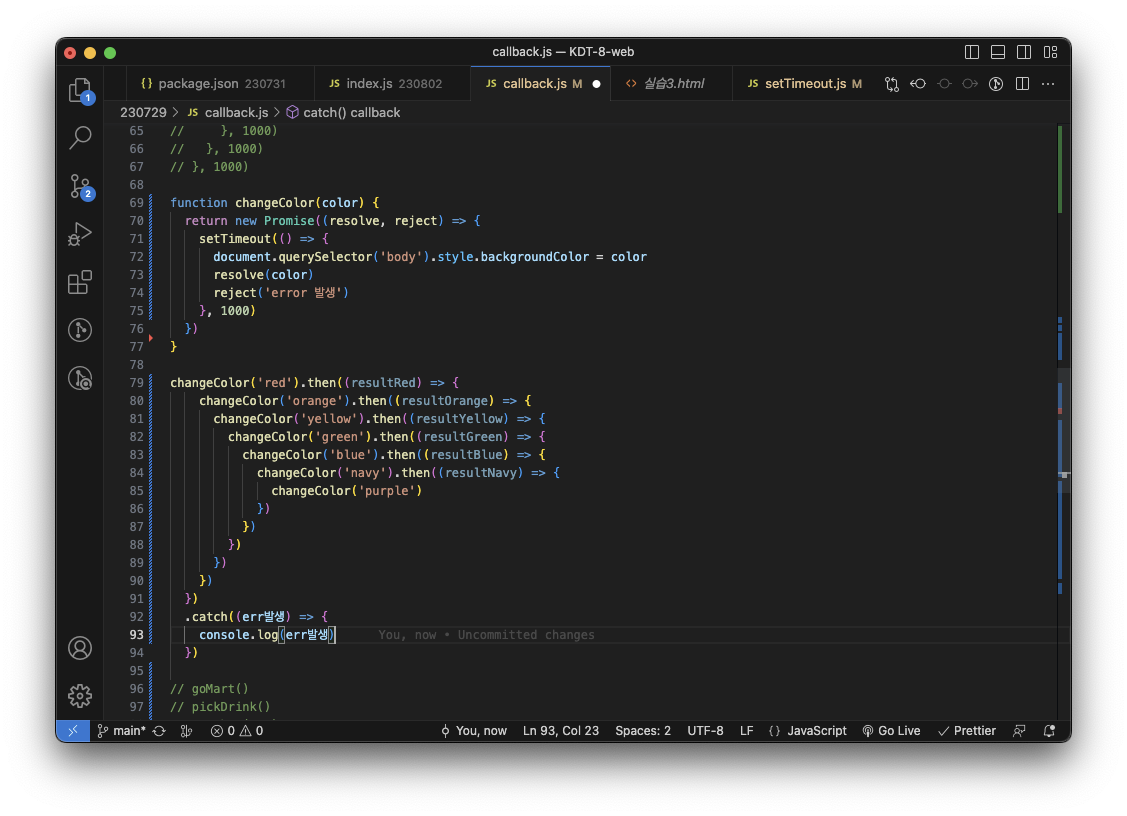Click Go Live server button
The width and height of the screenshot is (1127, 816).
tap(891, 730)
